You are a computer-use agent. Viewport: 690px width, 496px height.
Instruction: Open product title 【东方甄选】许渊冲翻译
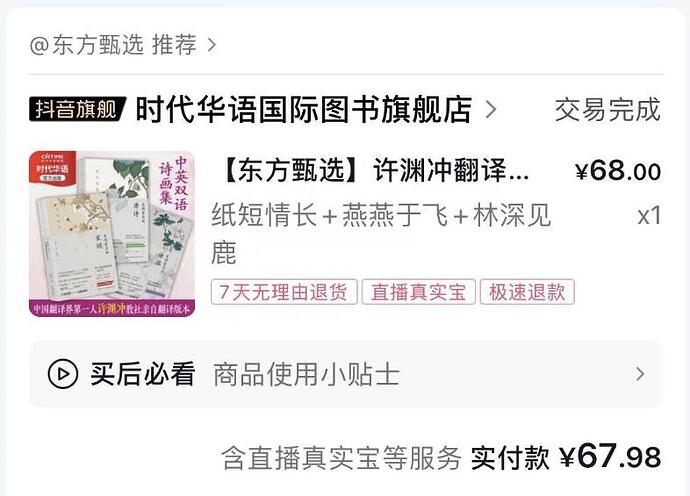tap(374, 170)
